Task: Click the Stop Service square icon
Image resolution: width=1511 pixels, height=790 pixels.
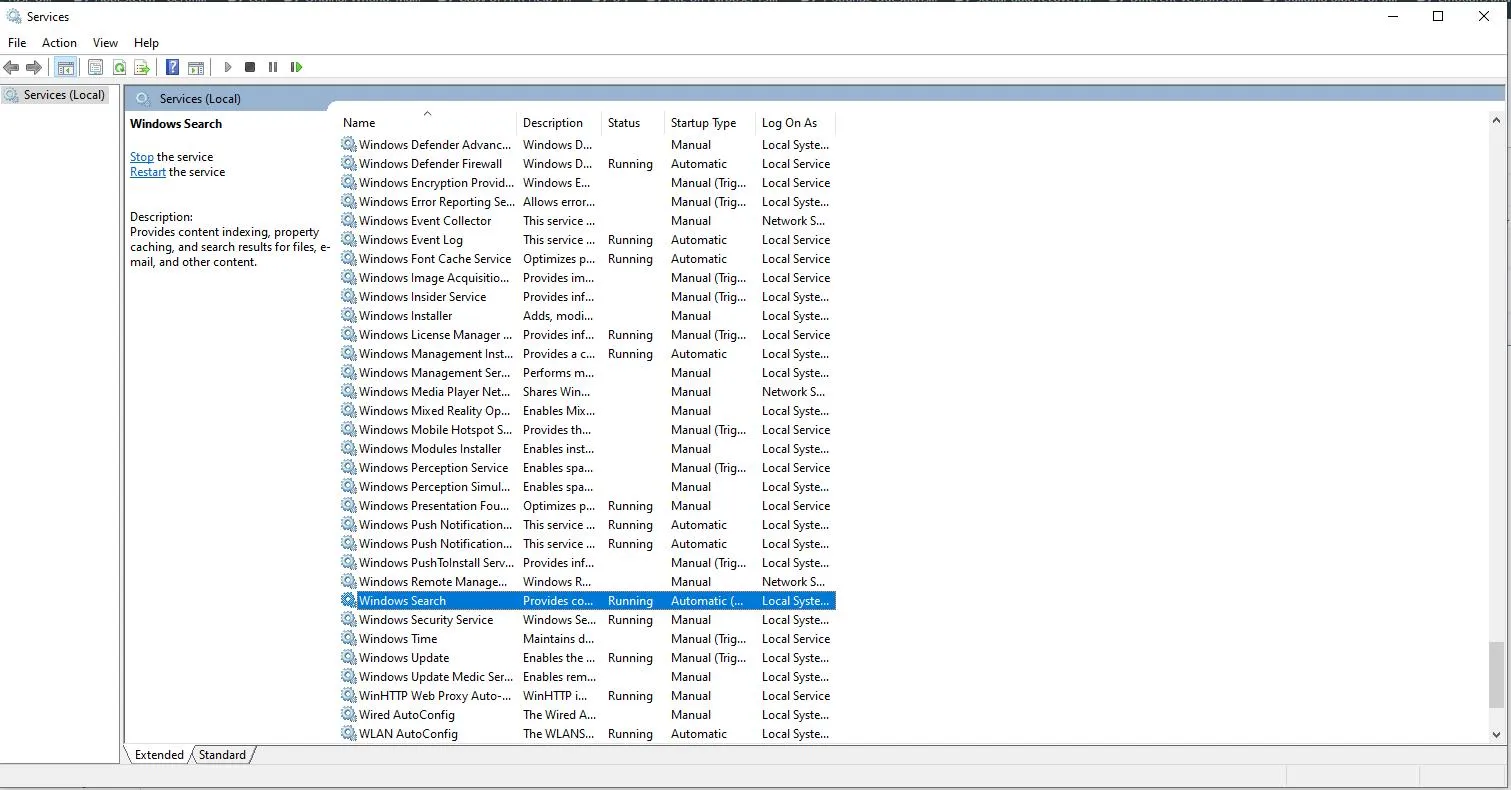Action: pyautogui.click(x=250, y=67)
